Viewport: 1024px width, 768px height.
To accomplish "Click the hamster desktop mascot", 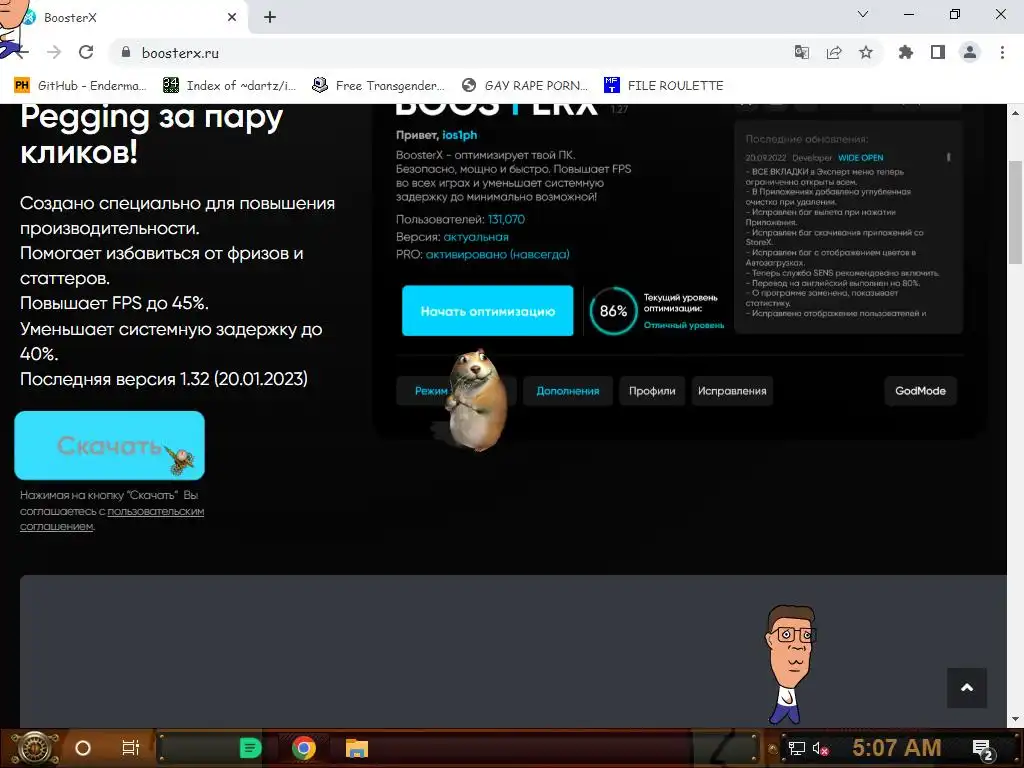I will [475, 400].
